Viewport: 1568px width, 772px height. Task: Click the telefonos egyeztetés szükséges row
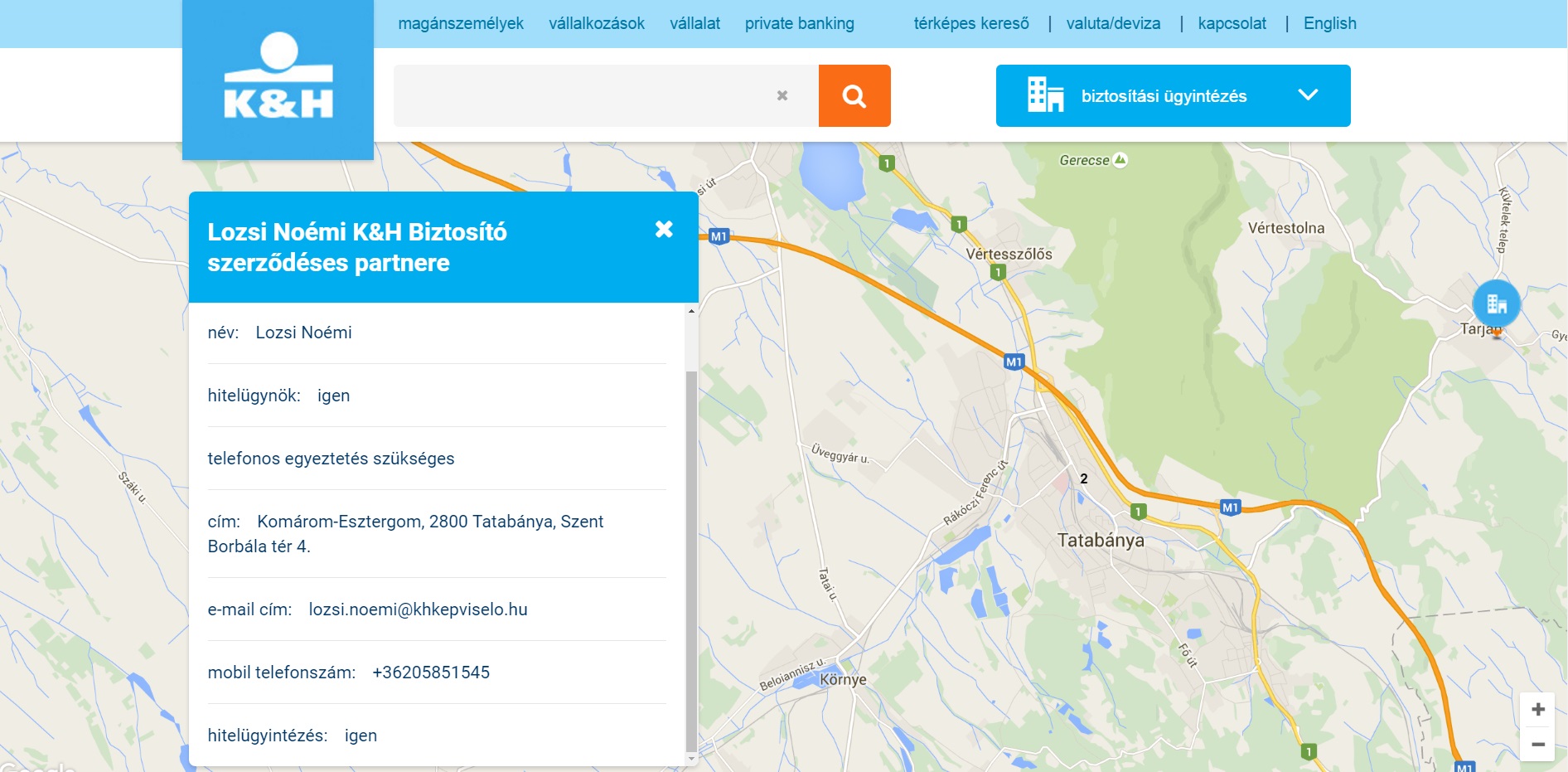pyautogui.click(x=437, y=459)
